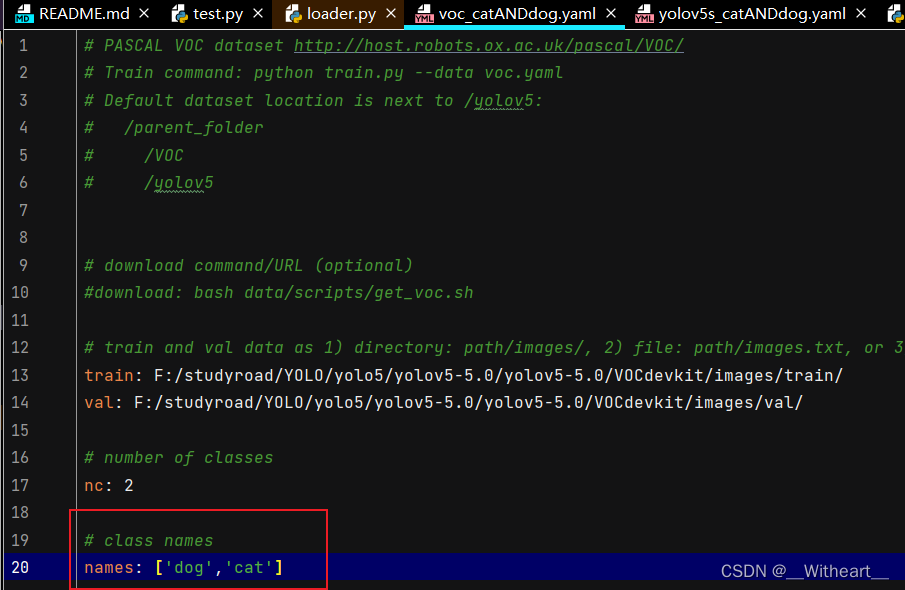Image resolution: width=905 pixels, height=590 pixels.
Task: Click the '/parent_folder' comment text
Action: [193, 128]
